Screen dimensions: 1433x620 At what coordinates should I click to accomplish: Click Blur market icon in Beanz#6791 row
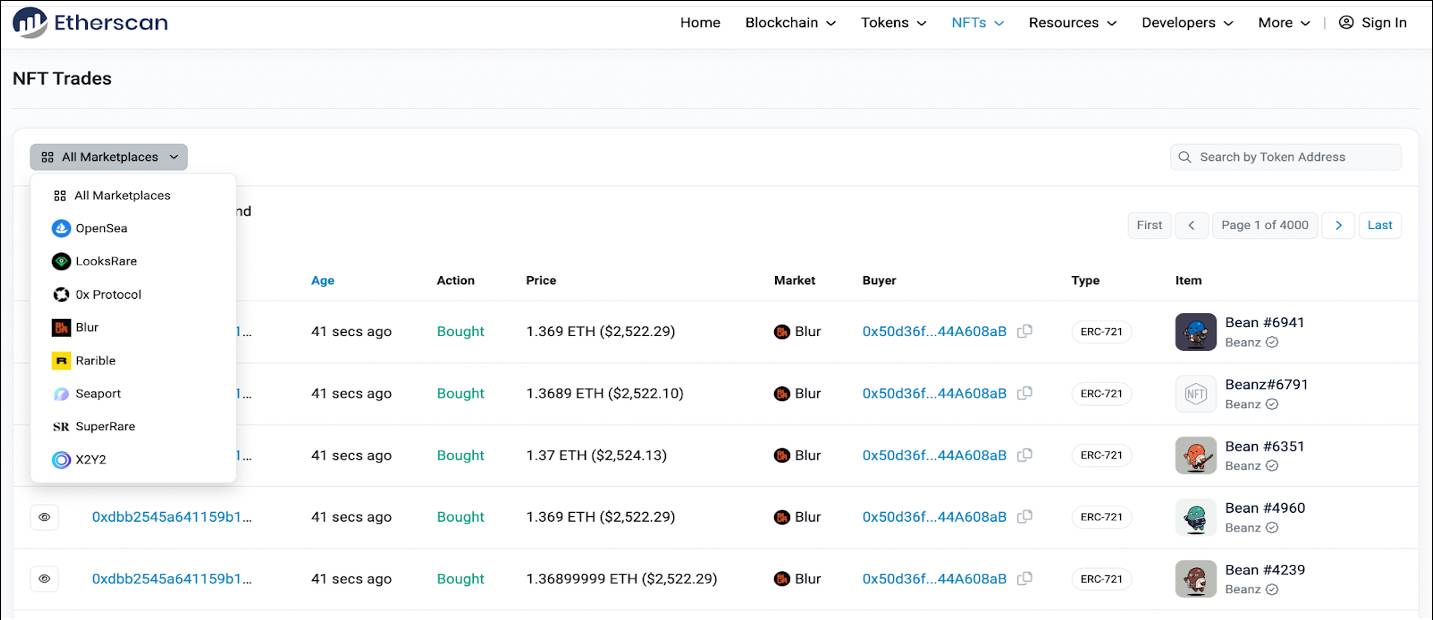(782, 394)
